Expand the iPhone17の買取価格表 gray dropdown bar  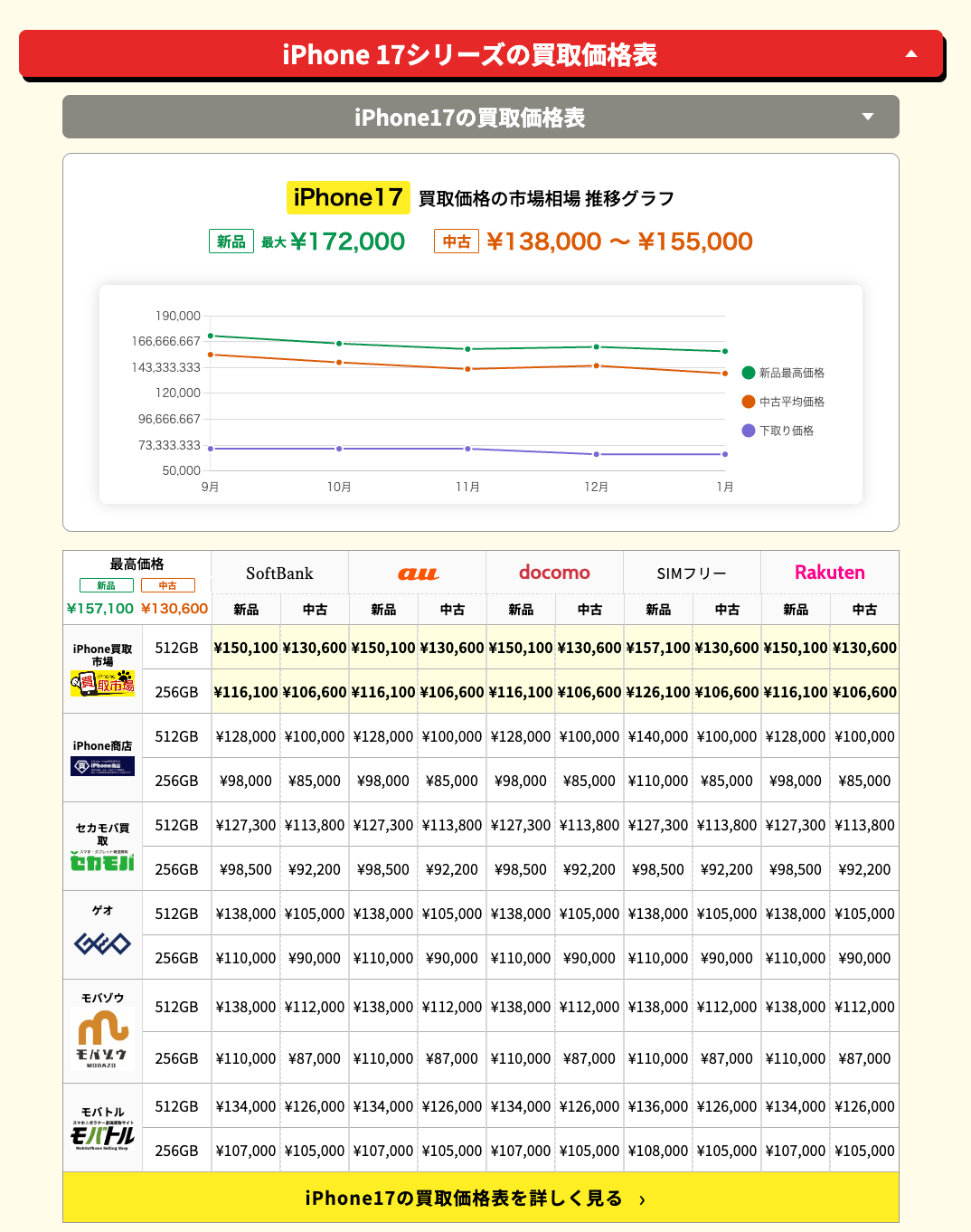481,117
